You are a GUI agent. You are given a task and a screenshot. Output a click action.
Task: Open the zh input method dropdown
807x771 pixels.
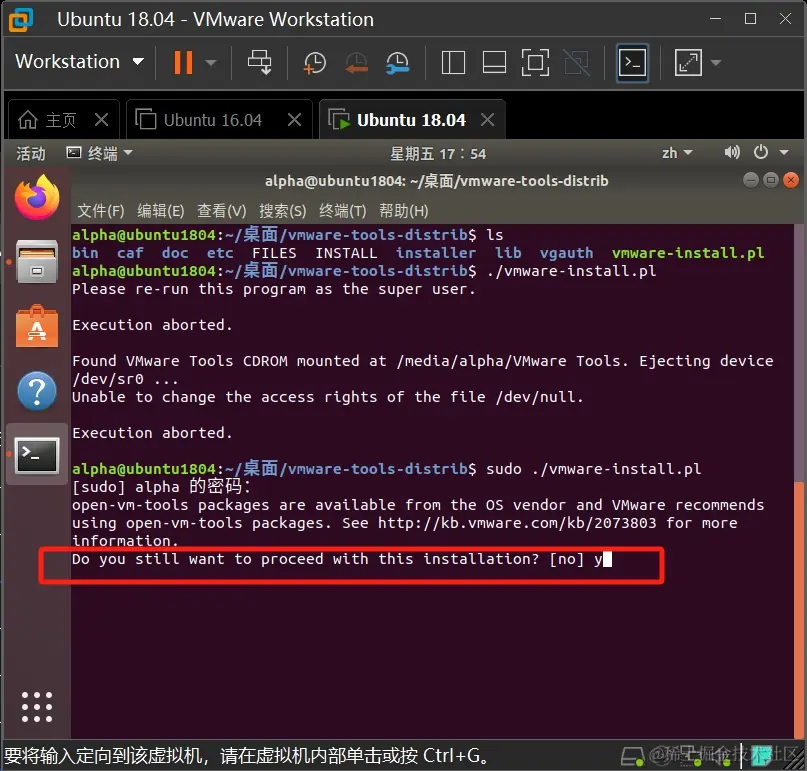[677, 153]
